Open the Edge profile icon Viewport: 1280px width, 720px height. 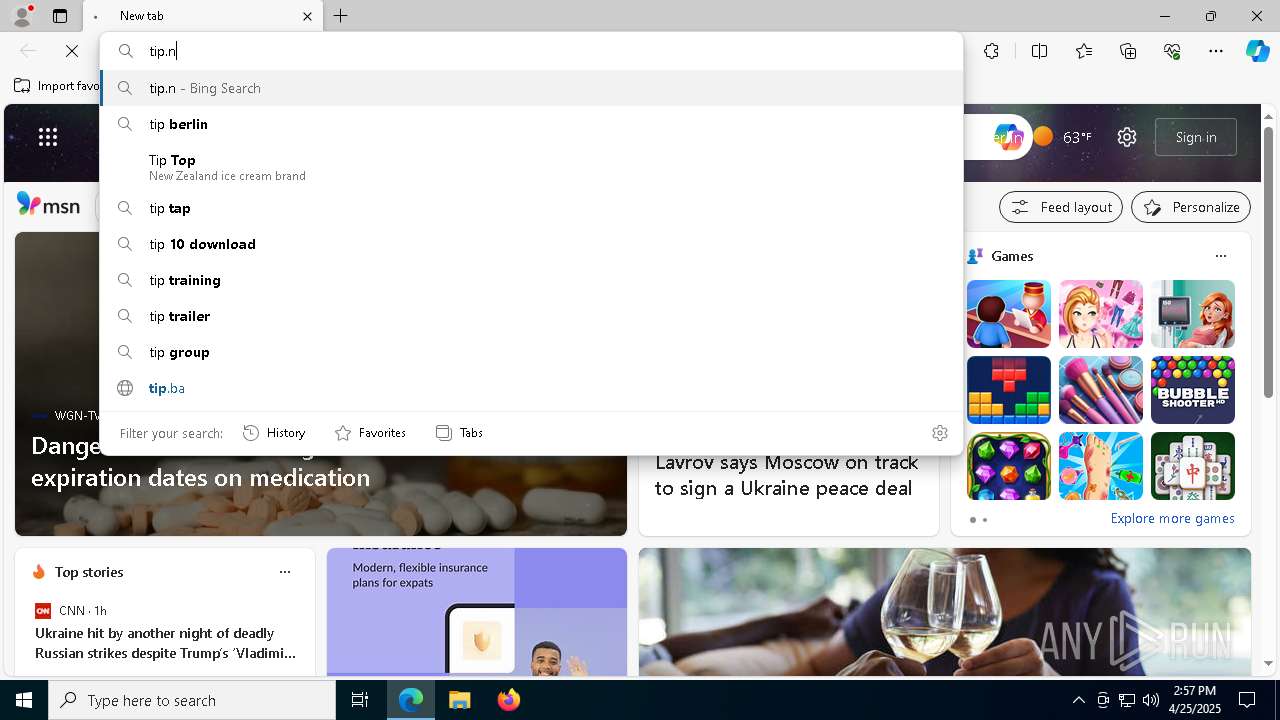22,16
